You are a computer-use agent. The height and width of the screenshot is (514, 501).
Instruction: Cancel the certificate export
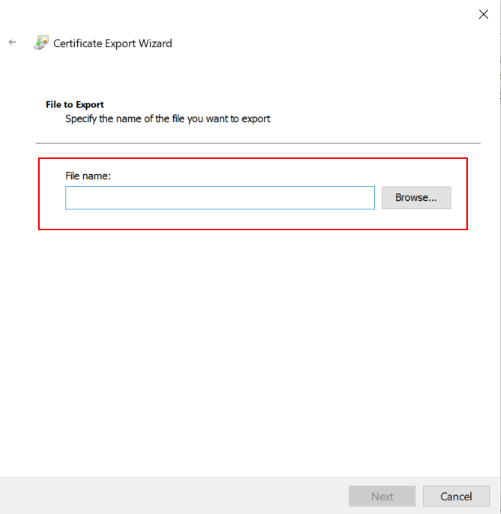click(x=456, y=496)
